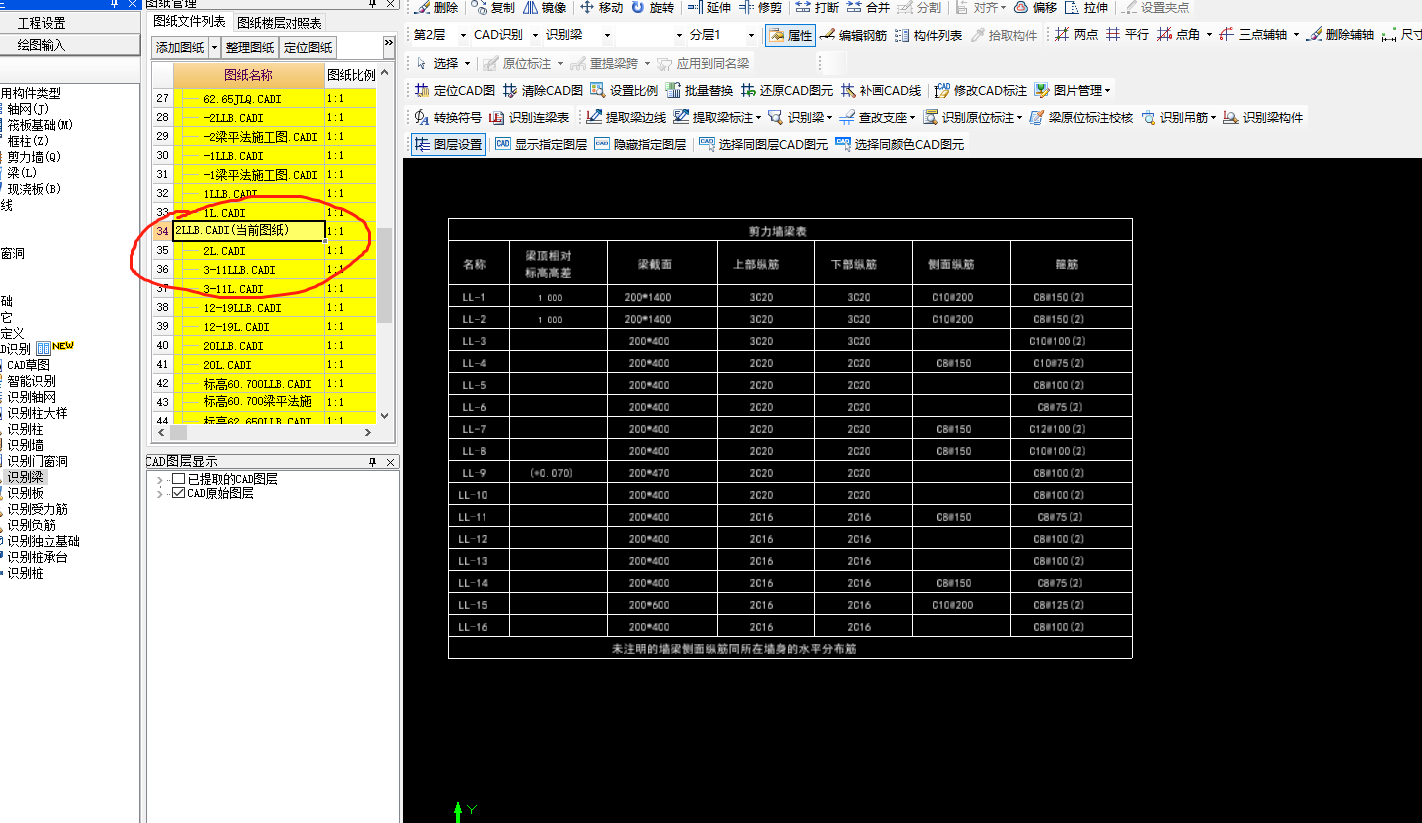The width and height of the screenshot is (1422, 823).
Task: Select 识别墙 in the sidebar
Action: 25,445
